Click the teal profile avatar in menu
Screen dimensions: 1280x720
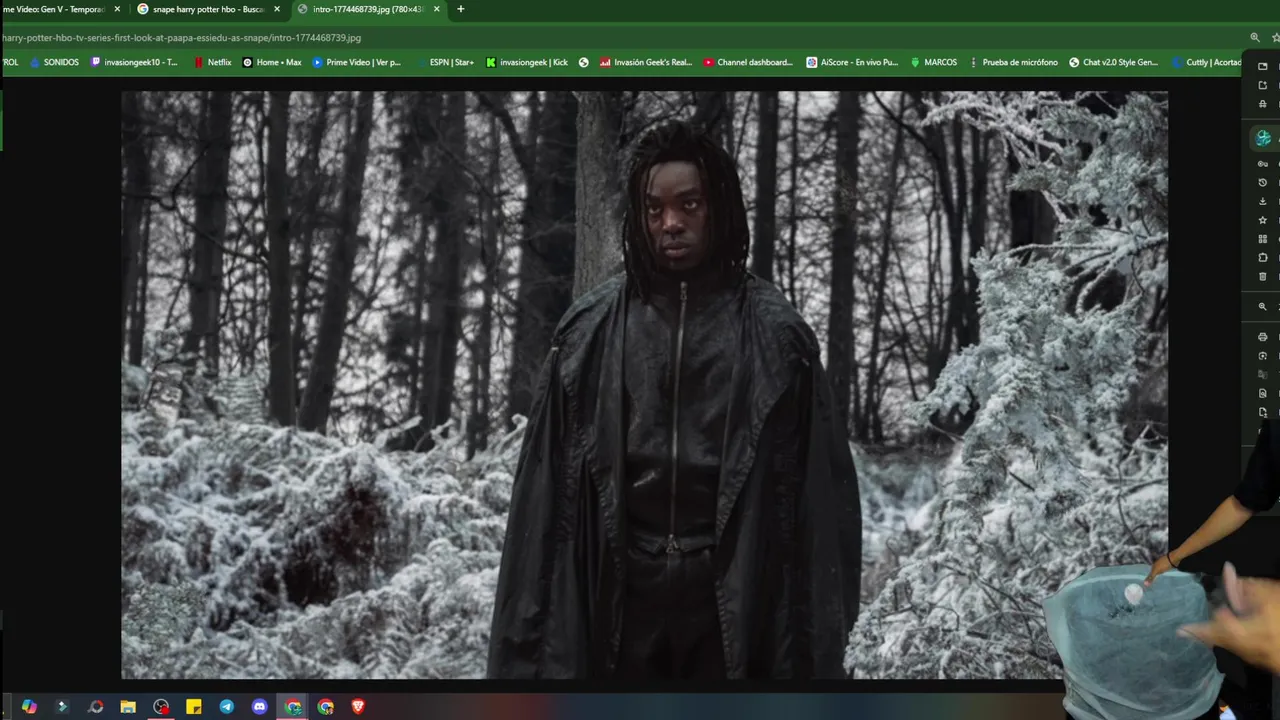pyautogui.click(x=1264, y=138)
